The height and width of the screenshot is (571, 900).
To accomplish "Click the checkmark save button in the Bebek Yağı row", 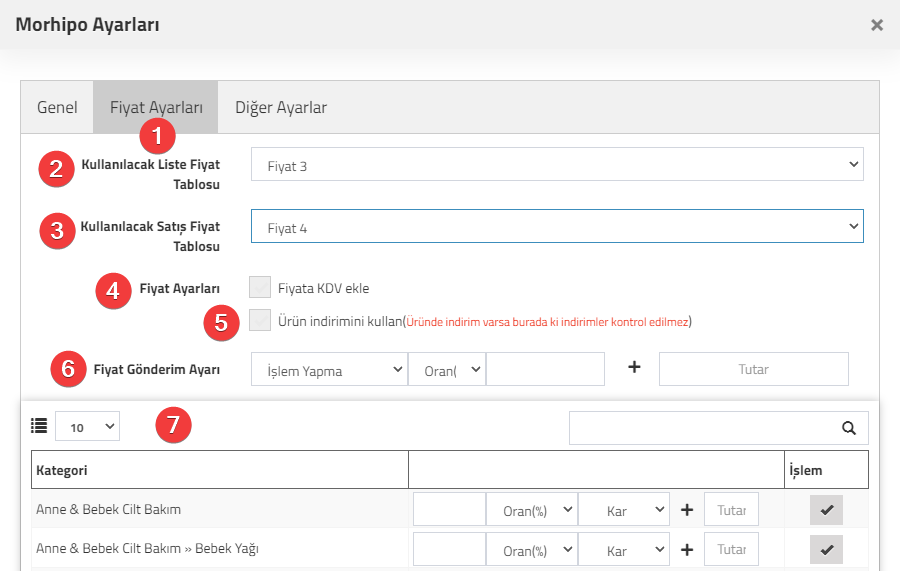I will click(x=827, y=550).
